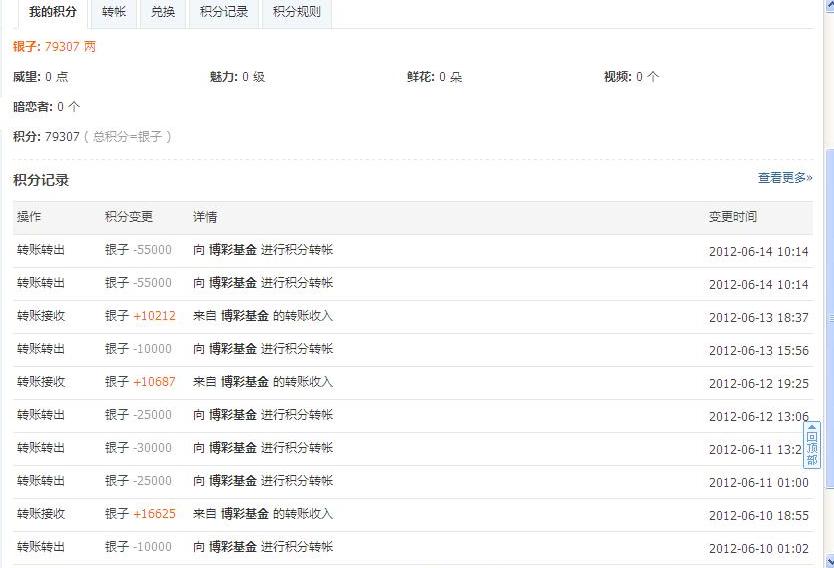Click the 银子: 79307 两 balance text
The width and height of the screenshot is (834, 568).
pos(55,47)
